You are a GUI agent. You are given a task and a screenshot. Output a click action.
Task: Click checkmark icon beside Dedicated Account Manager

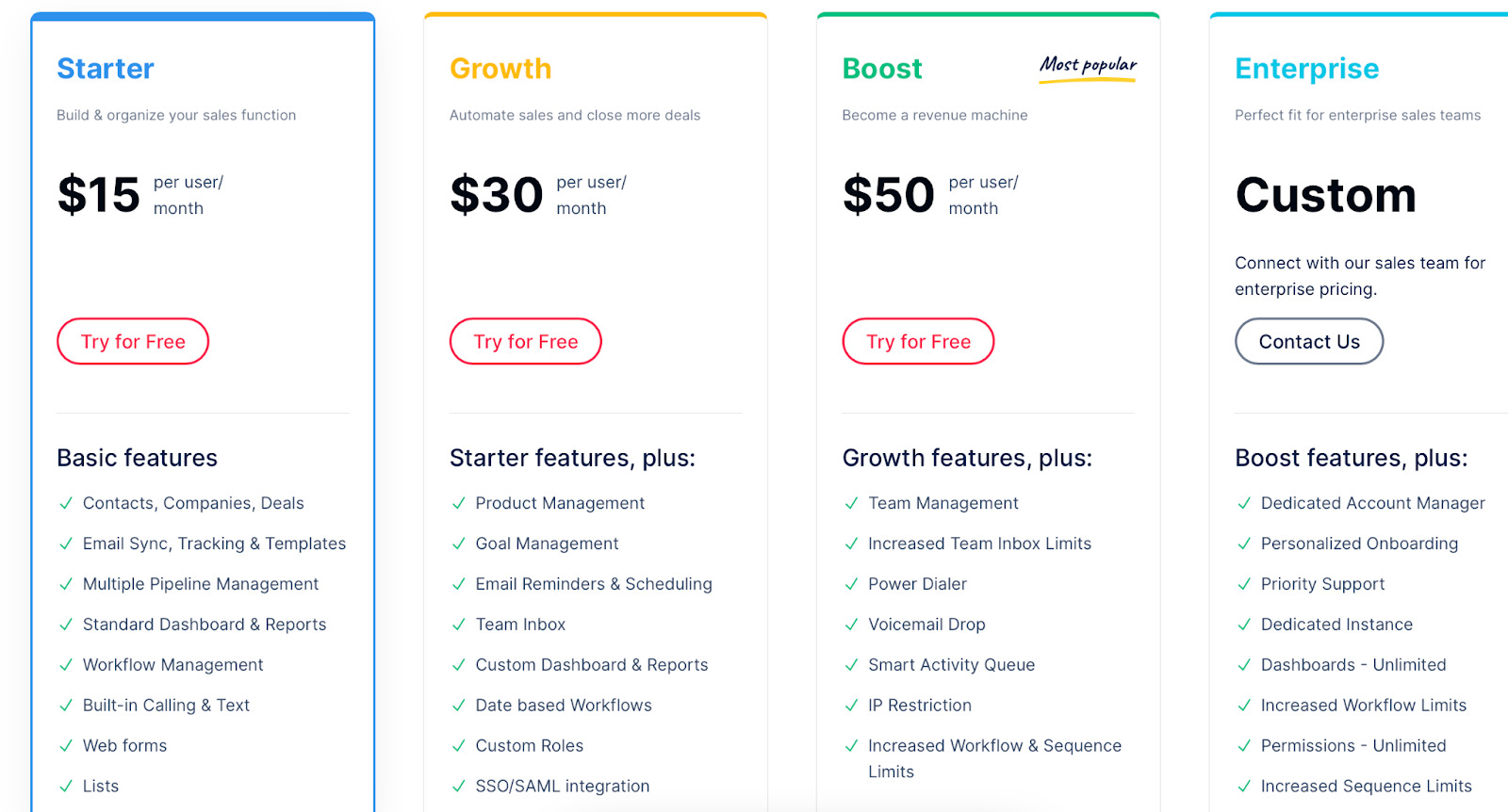click(1244, 503)
